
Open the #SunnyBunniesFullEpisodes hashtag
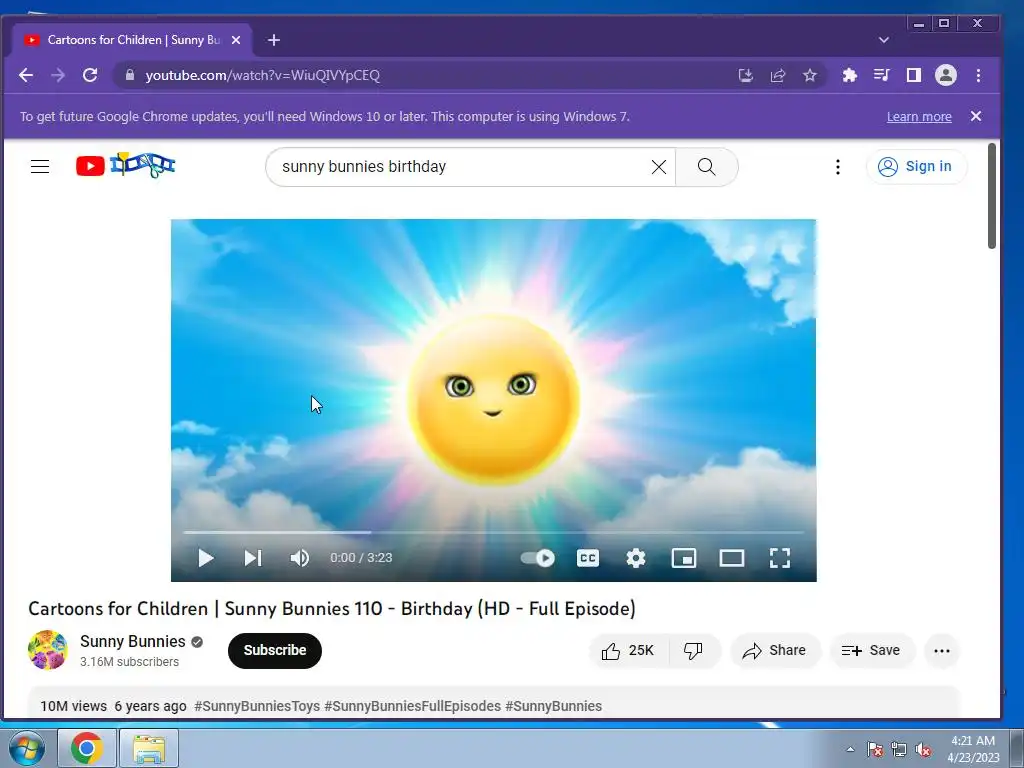pyautogui.click(x=413, y=706)
